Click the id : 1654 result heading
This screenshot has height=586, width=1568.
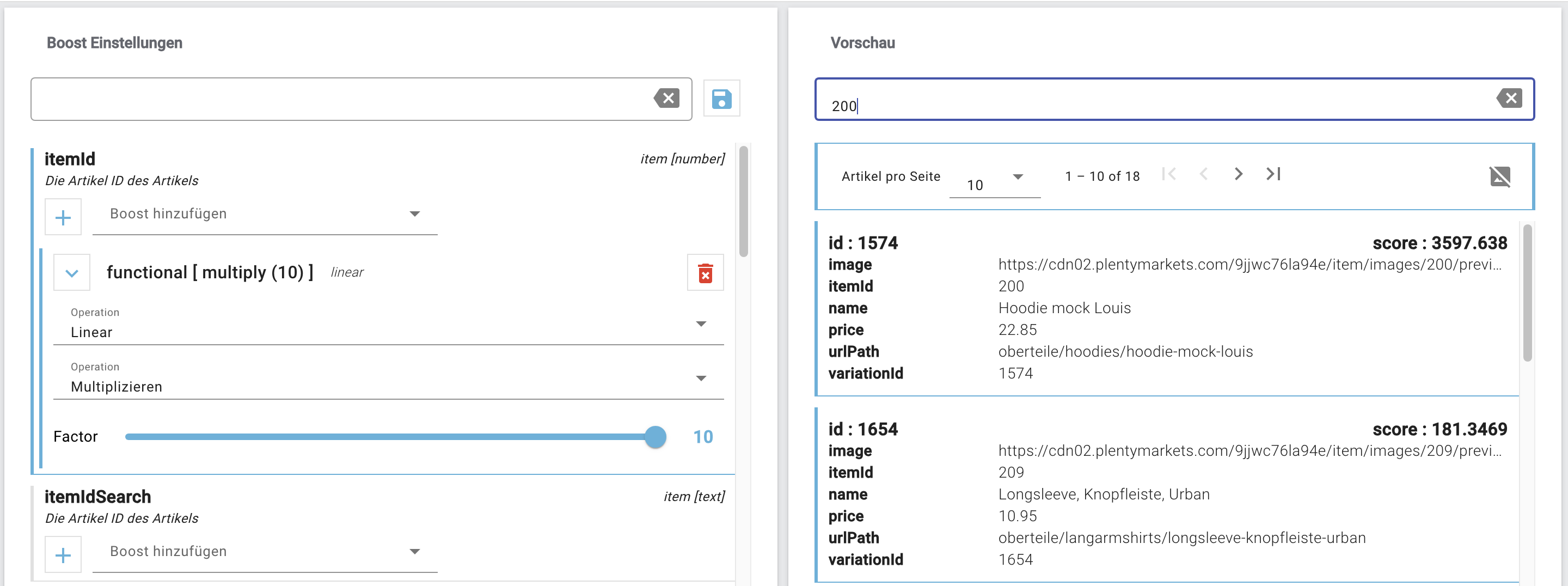coord(862,430)
